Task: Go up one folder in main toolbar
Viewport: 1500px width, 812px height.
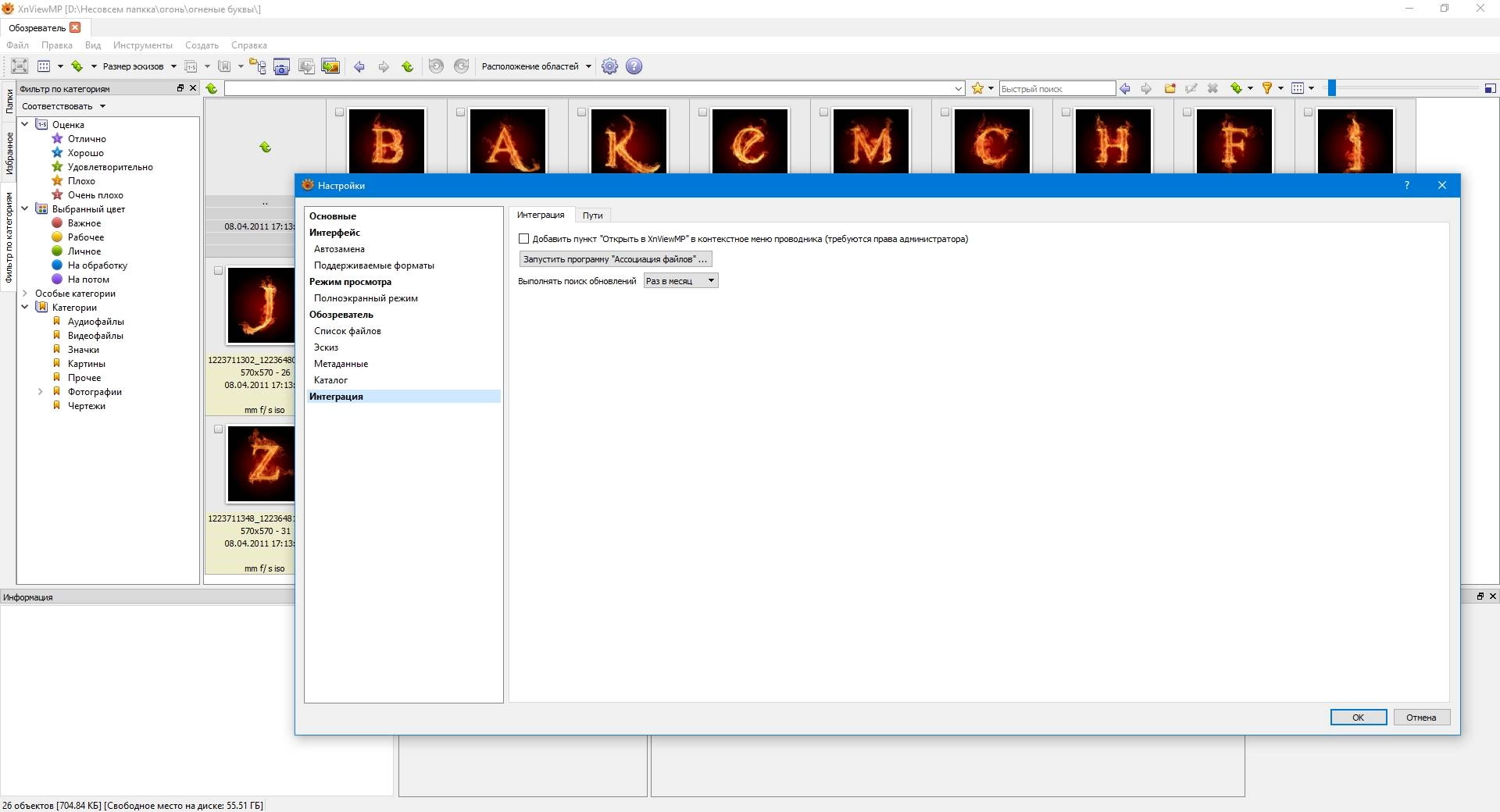Action: coord(408,66)
